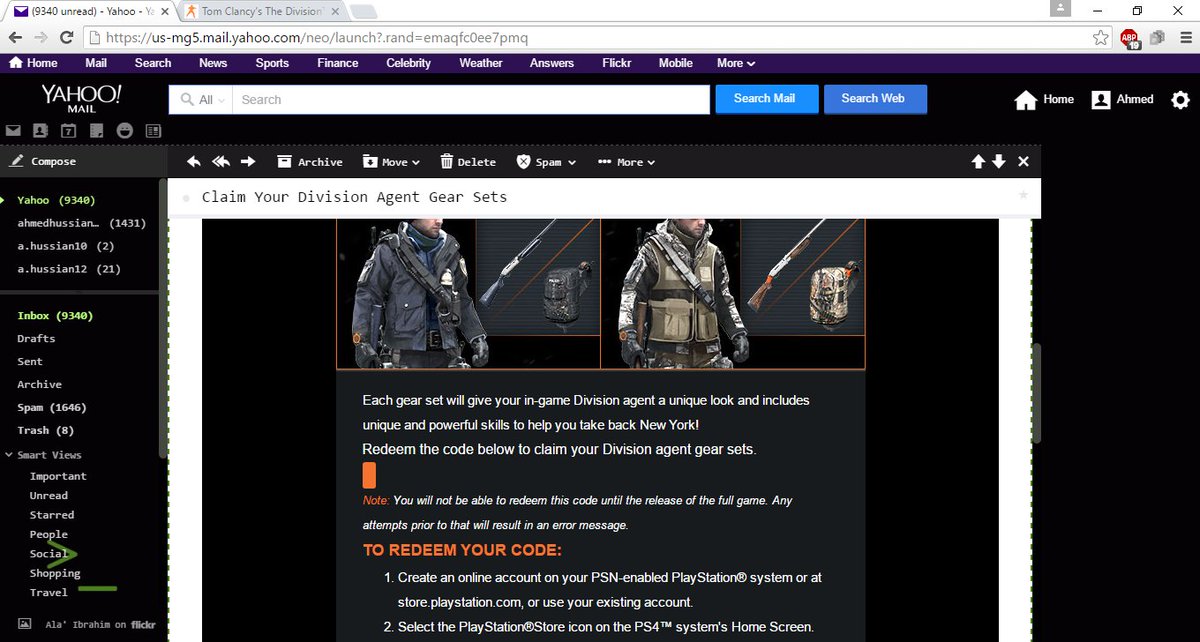The height and width of the screenshot is (642, 1200).
Task: Click the Reply arrow icon
Action: coord(194,161)
